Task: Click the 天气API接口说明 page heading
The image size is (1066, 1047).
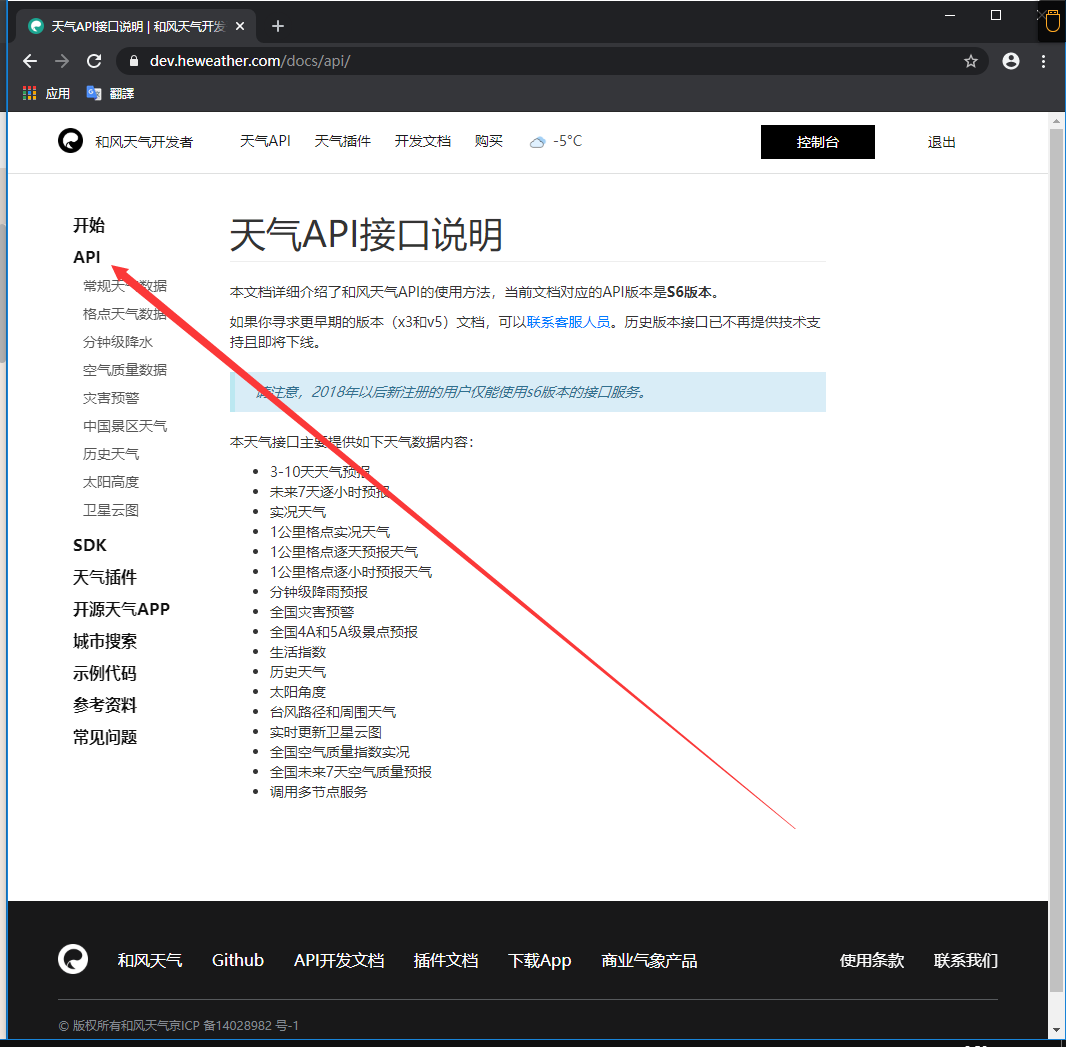Action: 366,235
